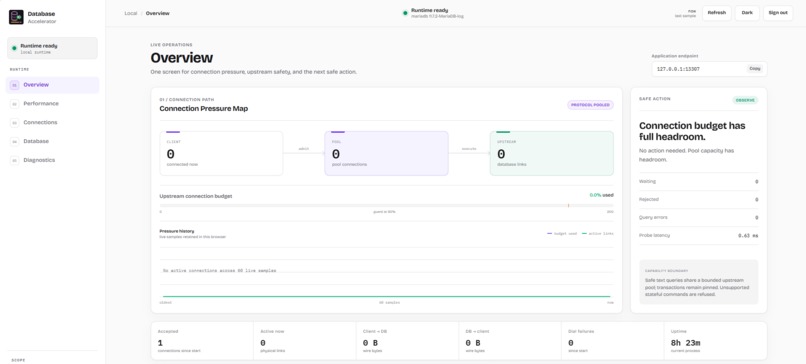The image size is (806, 364).
Task: Click the Capability Boundary note box
Action: (699, 282)
